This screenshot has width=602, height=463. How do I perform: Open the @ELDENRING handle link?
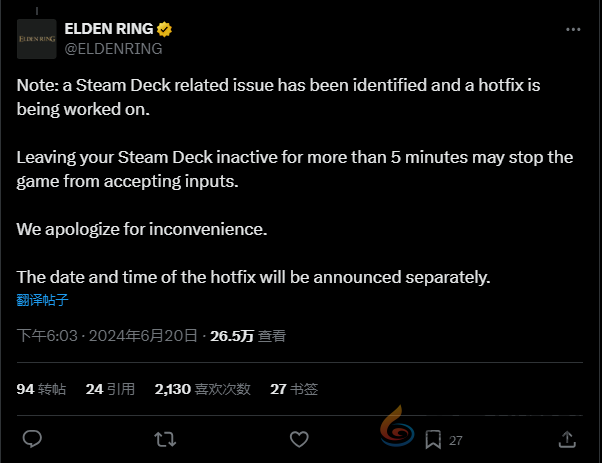click(113, 47)
